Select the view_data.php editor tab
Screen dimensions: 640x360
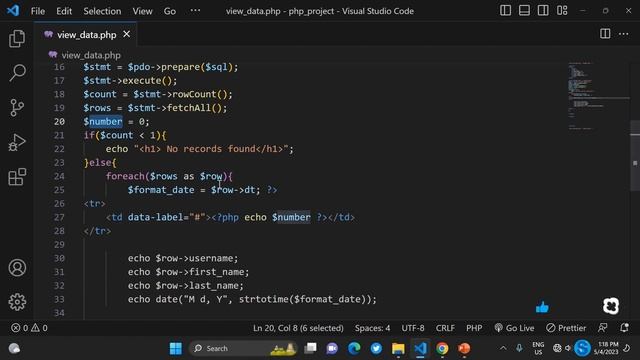click(x=86, y=34)
